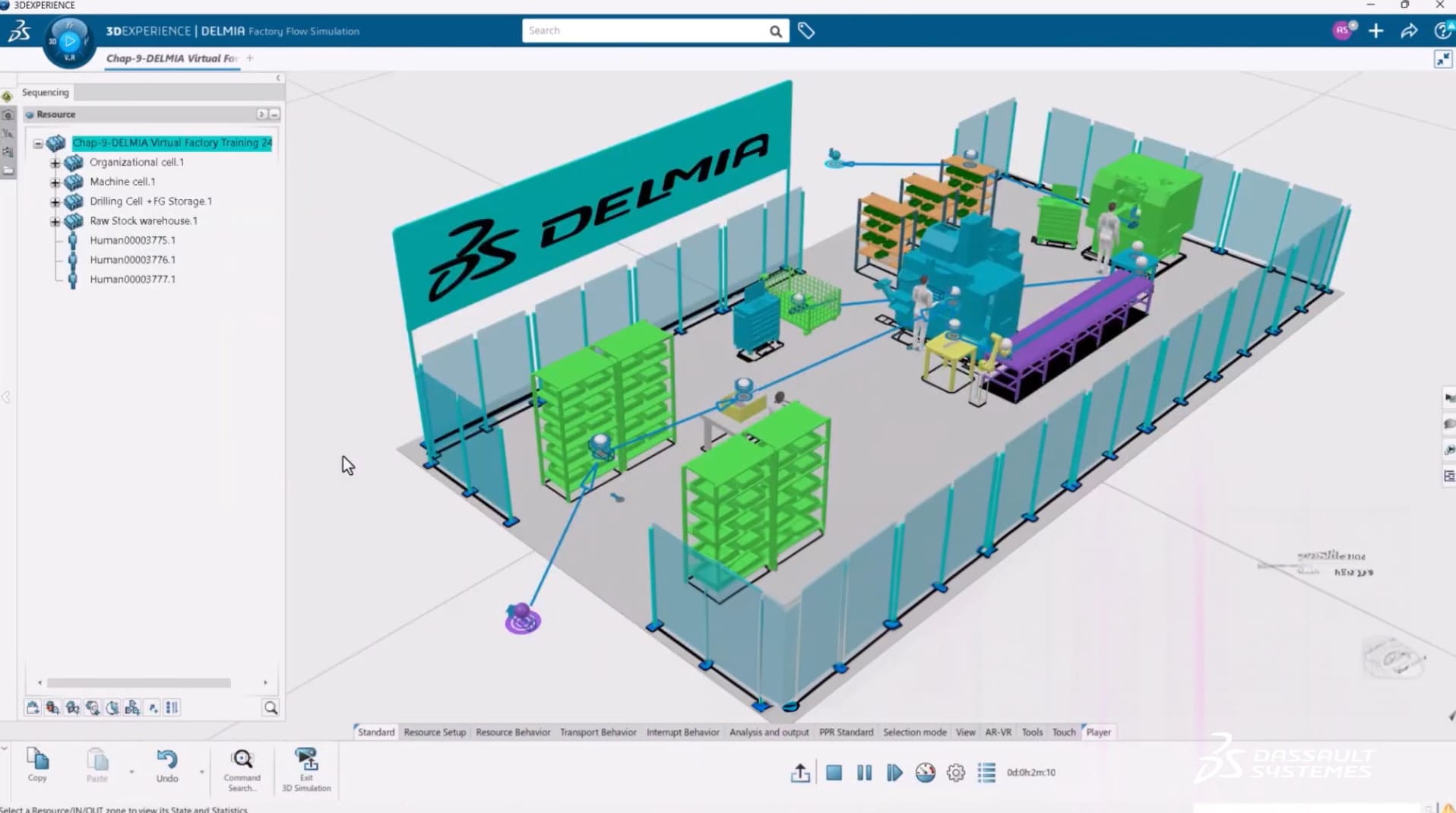Open simulation settings gear icon
This screenshot has height=813, width=1456.
pyautogui.click(x=955, y=773)
